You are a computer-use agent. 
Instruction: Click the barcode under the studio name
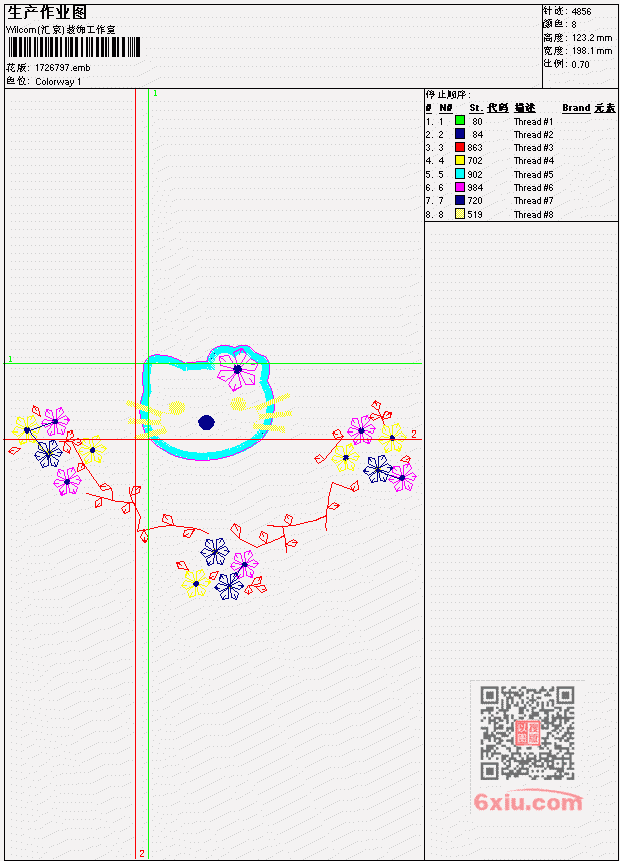click(x=74, y=47)
